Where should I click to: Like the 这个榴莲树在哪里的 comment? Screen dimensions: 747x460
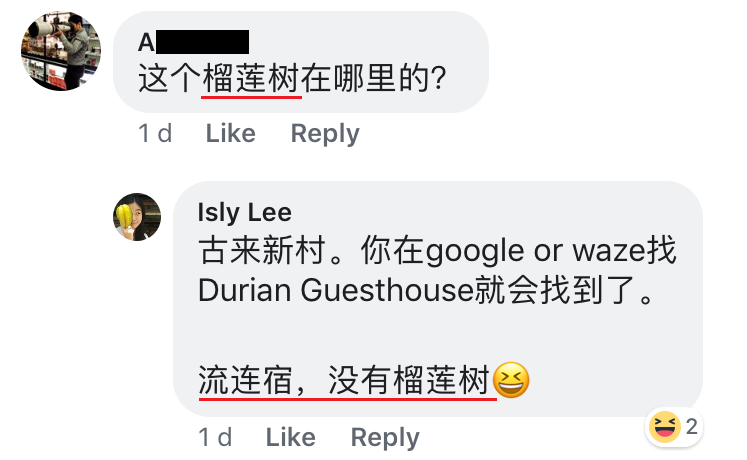point(231,133)
